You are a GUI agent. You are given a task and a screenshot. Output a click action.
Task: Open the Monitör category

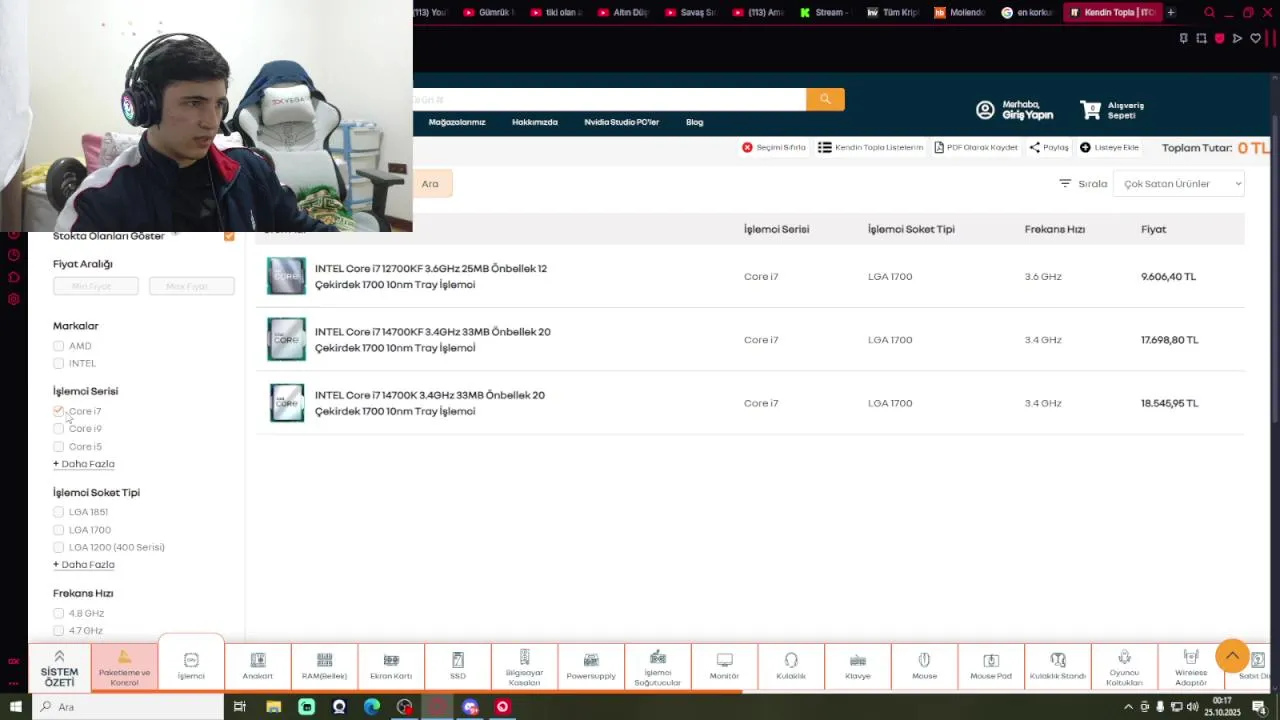(724, 666)
